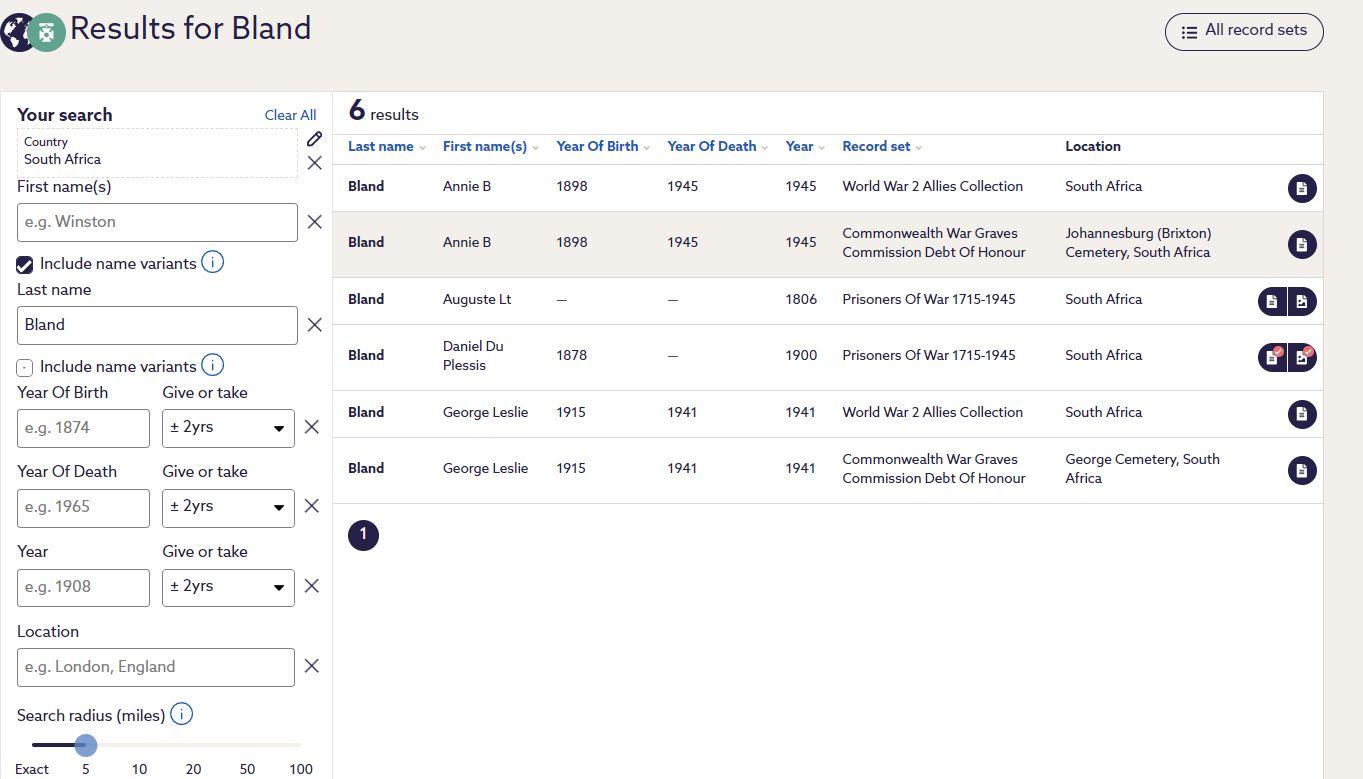The height and width of the screenshot is (779, 1363).
Task: Click the Clear All link
Action: click(290, 115)
